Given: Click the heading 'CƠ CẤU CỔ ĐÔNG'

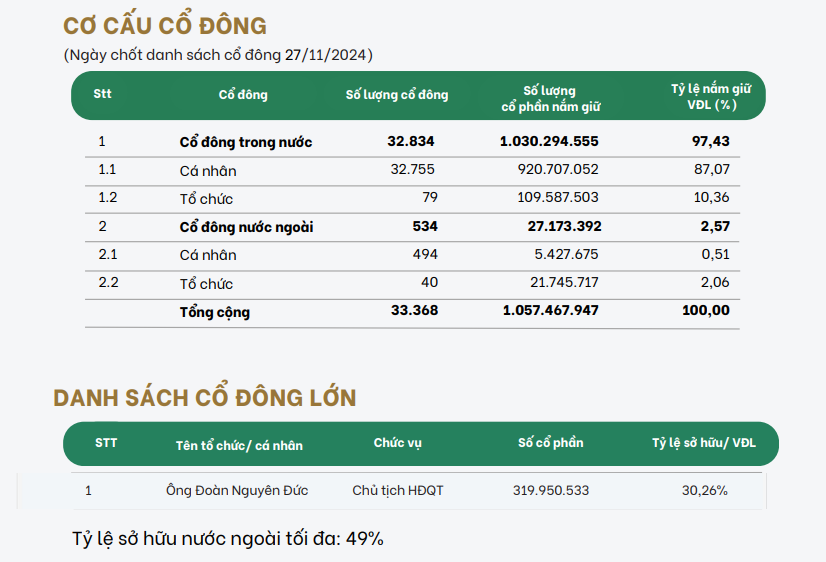Looking at the screenshot, I should coord(165,25).
